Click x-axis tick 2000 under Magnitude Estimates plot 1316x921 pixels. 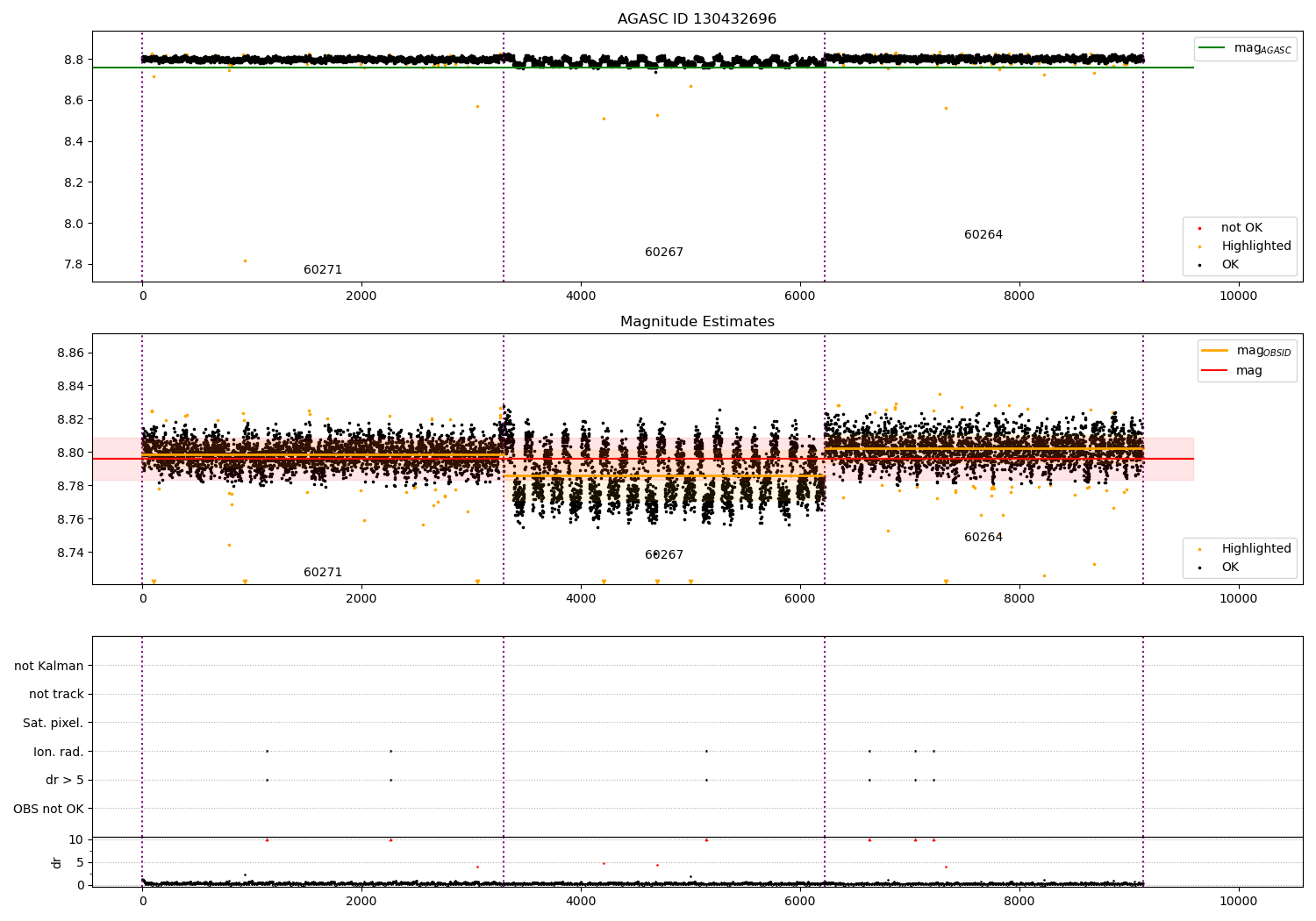pyautogui.click(x=361, y=599)
